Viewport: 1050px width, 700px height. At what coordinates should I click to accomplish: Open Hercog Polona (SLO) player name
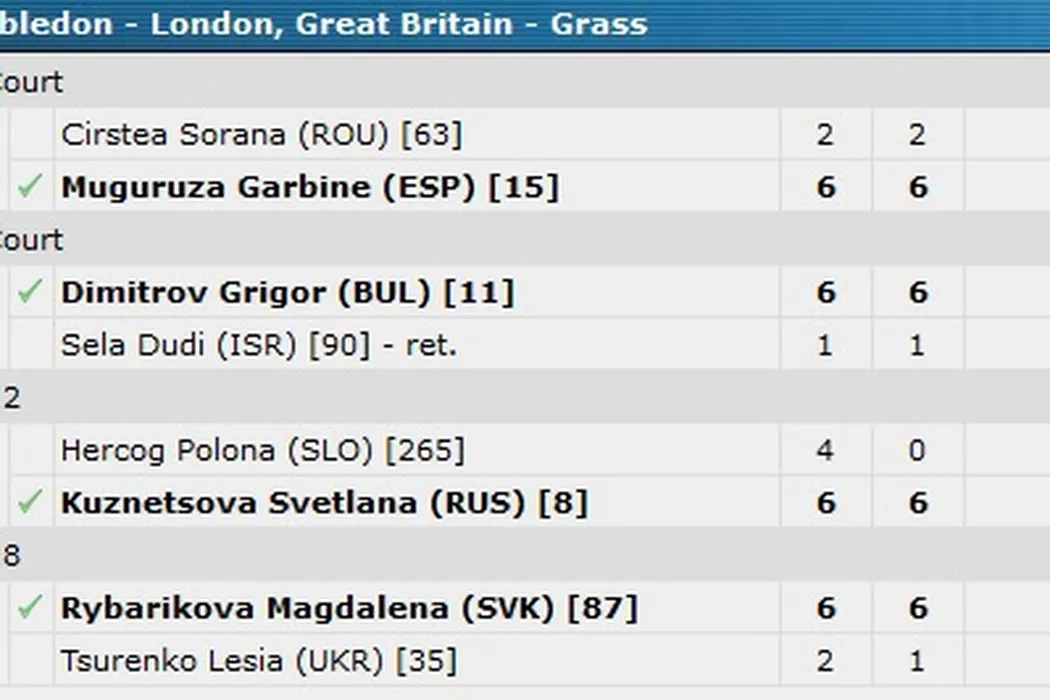click(262, 450)
